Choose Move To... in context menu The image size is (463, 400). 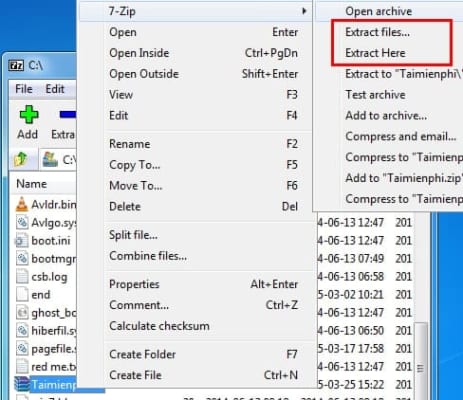click(x=204, y=185)
